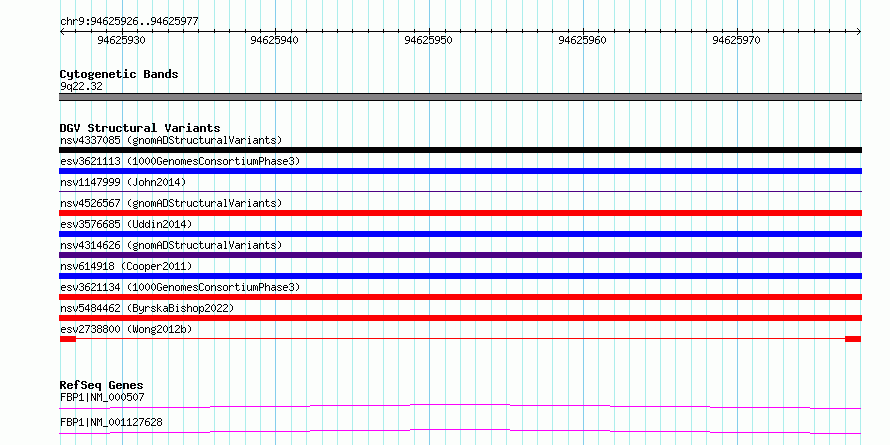Click ruler position 94625970
The width and height of the screenshot is (890, 445).
[736, 40]
